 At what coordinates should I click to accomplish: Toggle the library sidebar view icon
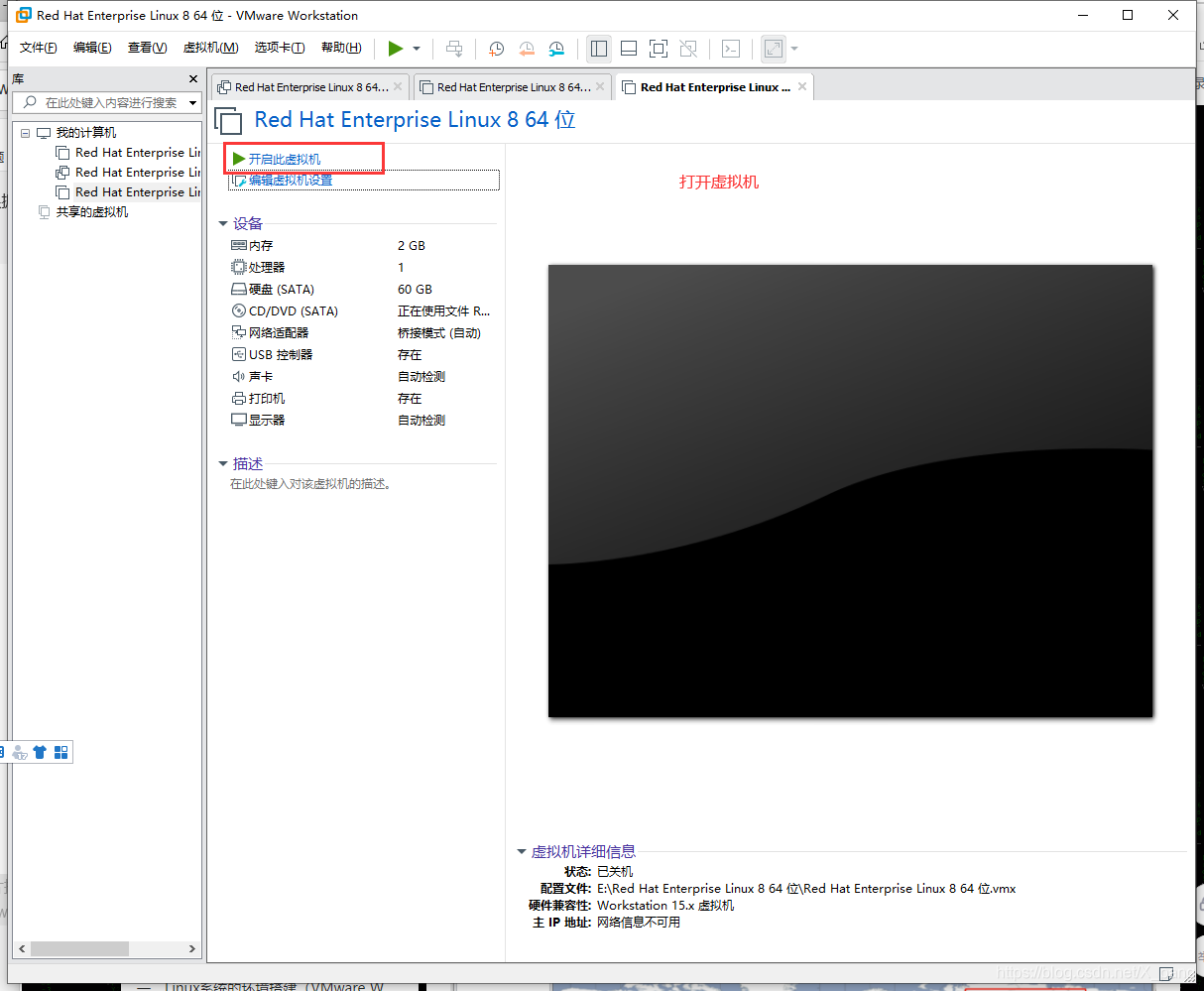pyautogui.click(x=599, y=48)
